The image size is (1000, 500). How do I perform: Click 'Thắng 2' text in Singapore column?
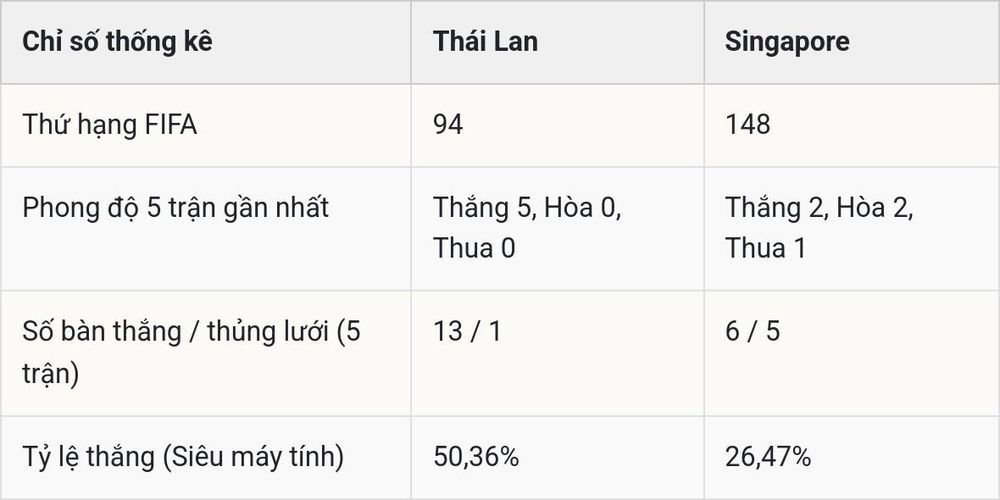tap(776, 209)
